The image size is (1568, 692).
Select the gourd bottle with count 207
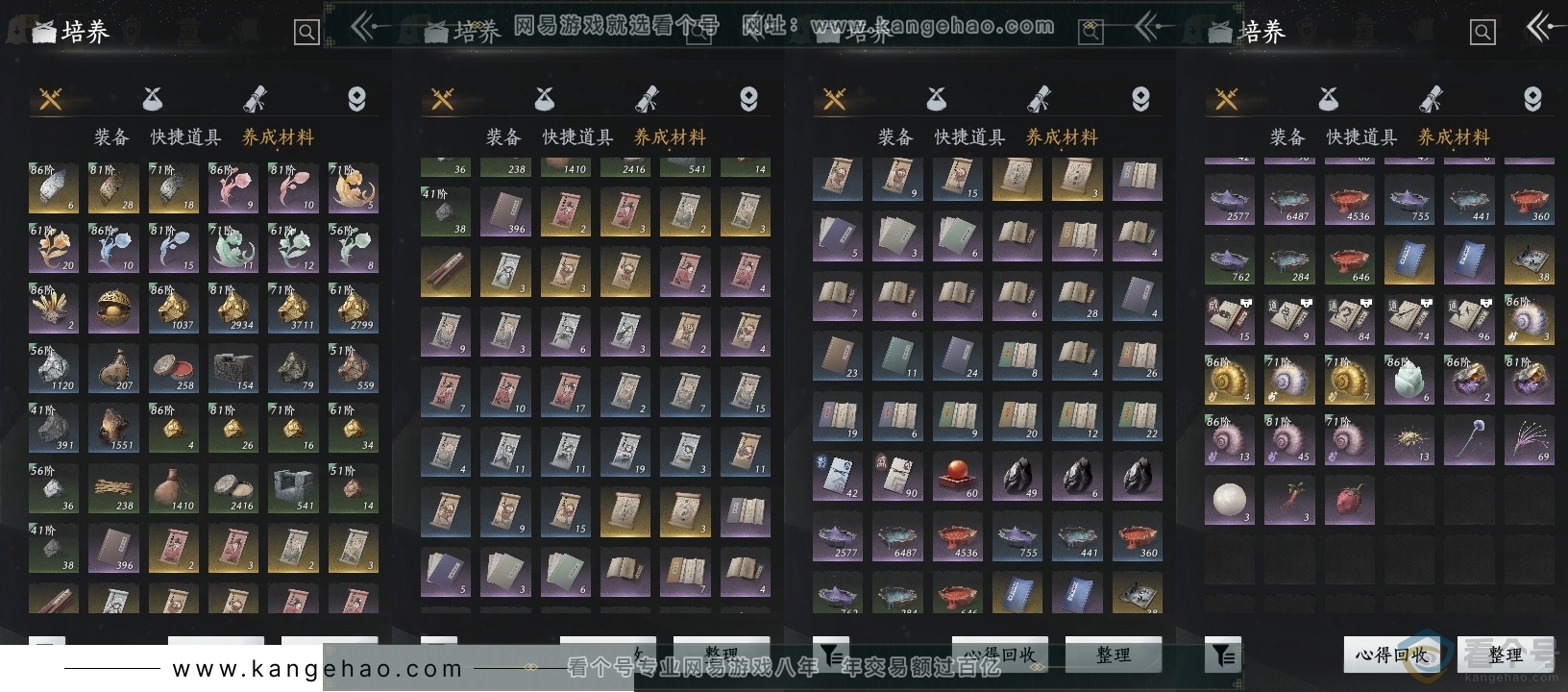(x=113, y=369)
